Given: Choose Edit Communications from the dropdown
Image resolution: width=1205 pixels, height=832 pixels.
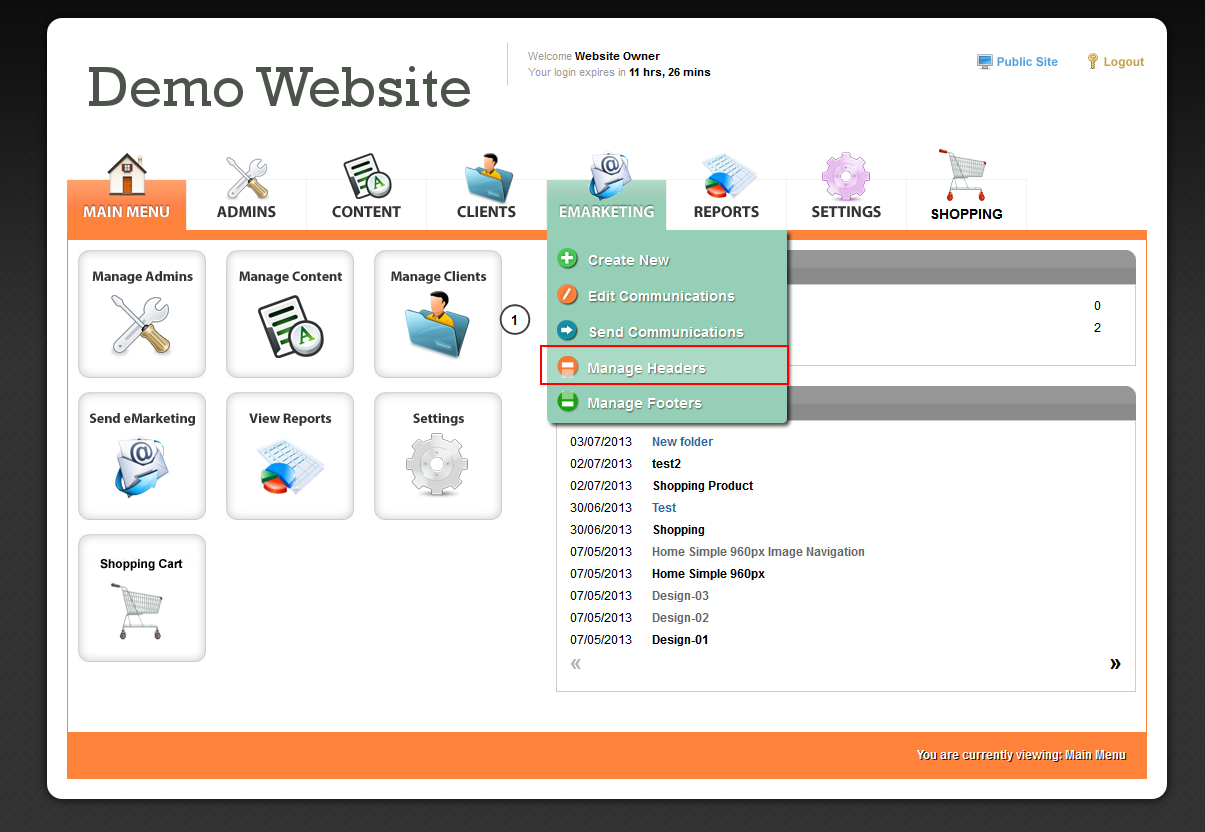Looking at the screenshot, I should point(660,296).
